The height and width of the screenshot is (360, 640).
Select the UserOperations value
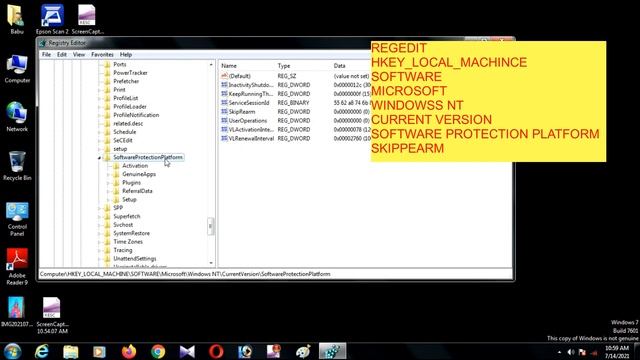coord(247,121)
